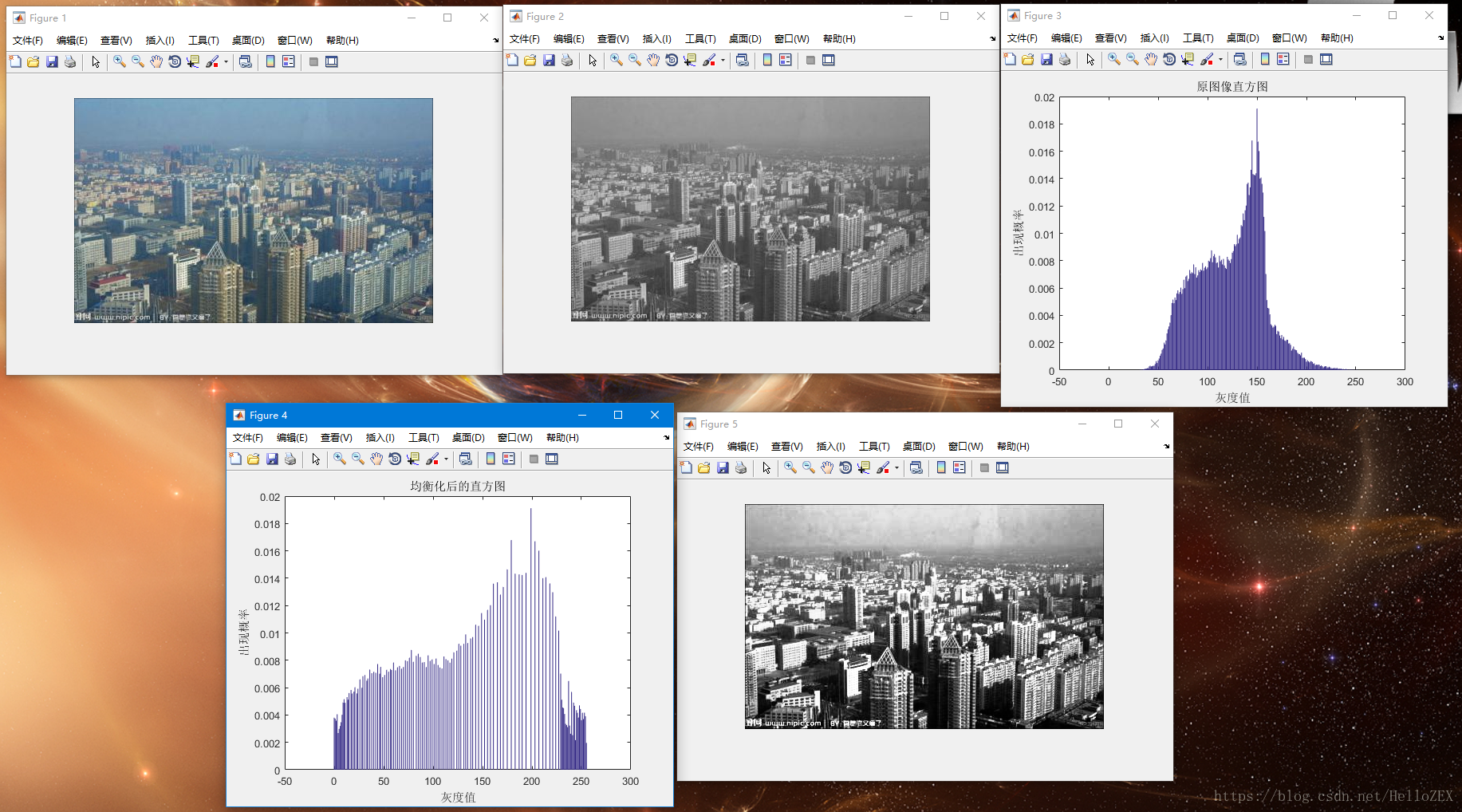Hide plot tools in Figure 3

click(1308, 59)
